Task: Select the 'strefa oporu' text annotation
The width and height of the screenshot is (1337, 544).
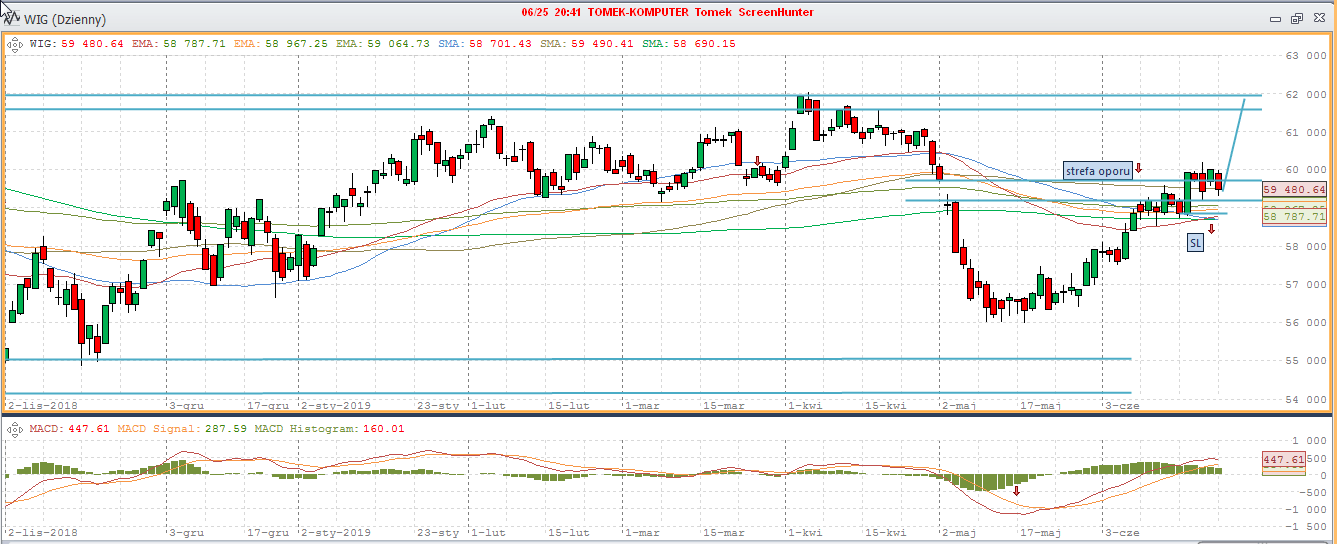Action: pos(1098,171)
